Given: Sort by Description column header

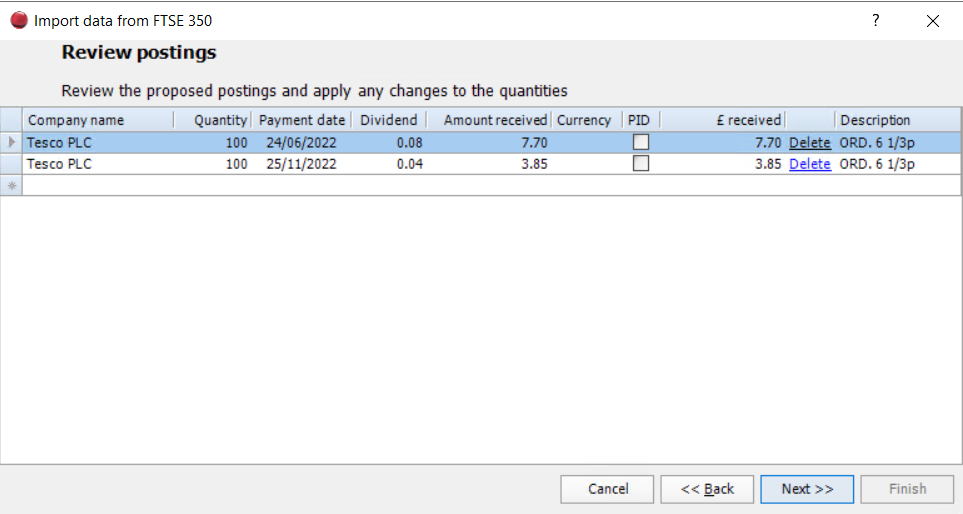Looking at the screenshot, I should [897, 120].
